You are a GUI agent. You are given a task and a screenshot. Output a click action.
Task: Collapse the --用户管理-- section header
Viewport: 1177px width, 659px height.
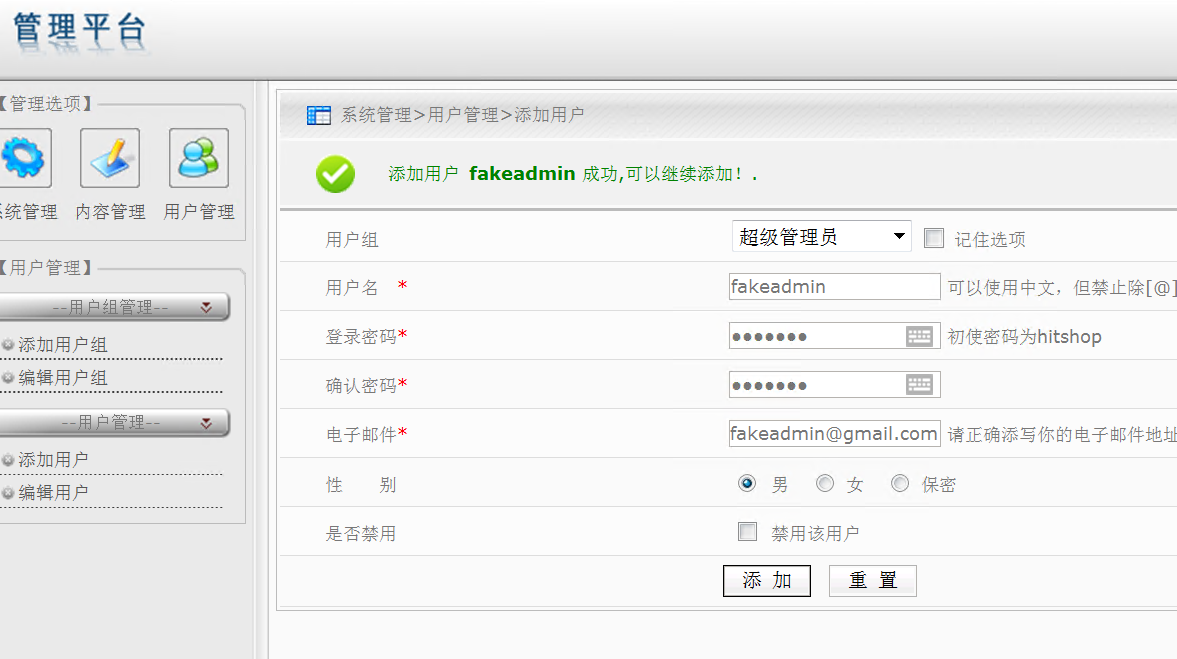pyautogui.click(x=113, y=423)
